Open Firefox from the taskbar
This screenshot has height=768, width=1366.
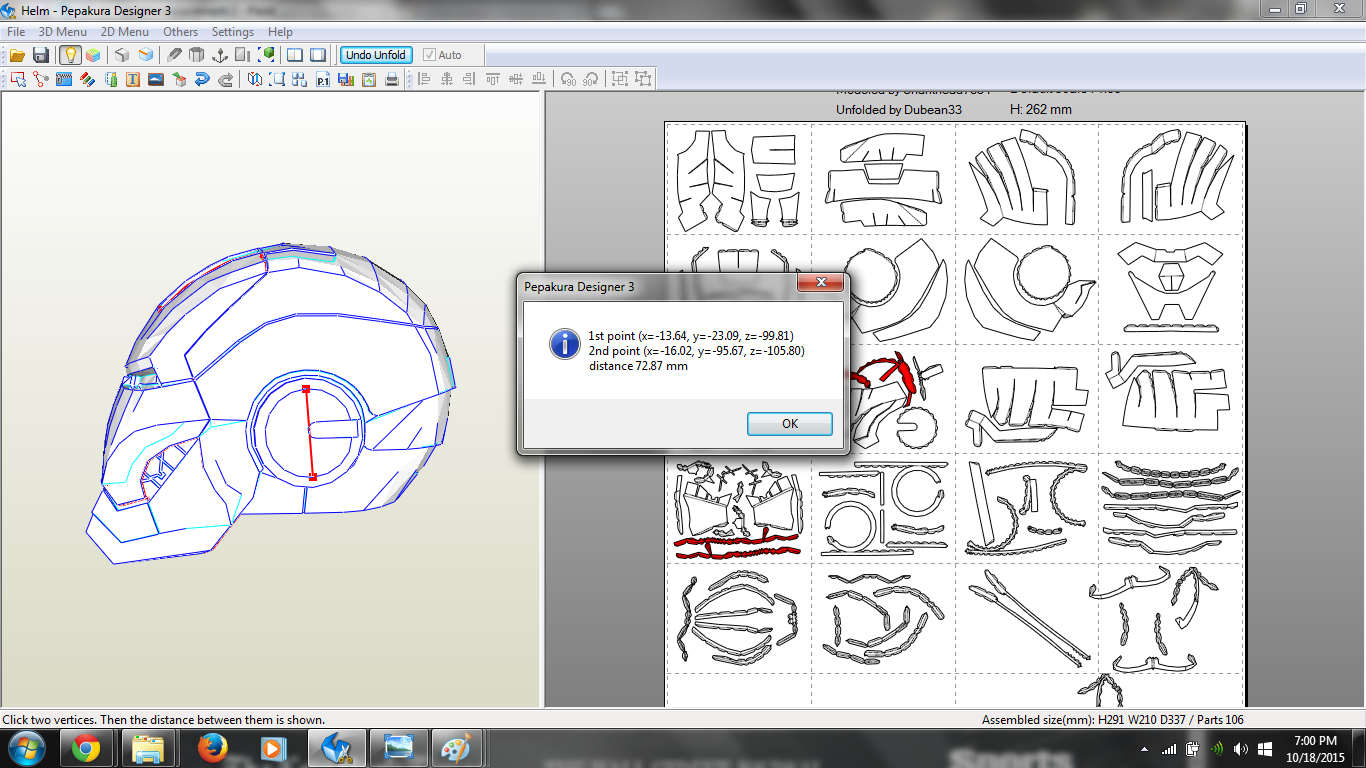point(212,748)
